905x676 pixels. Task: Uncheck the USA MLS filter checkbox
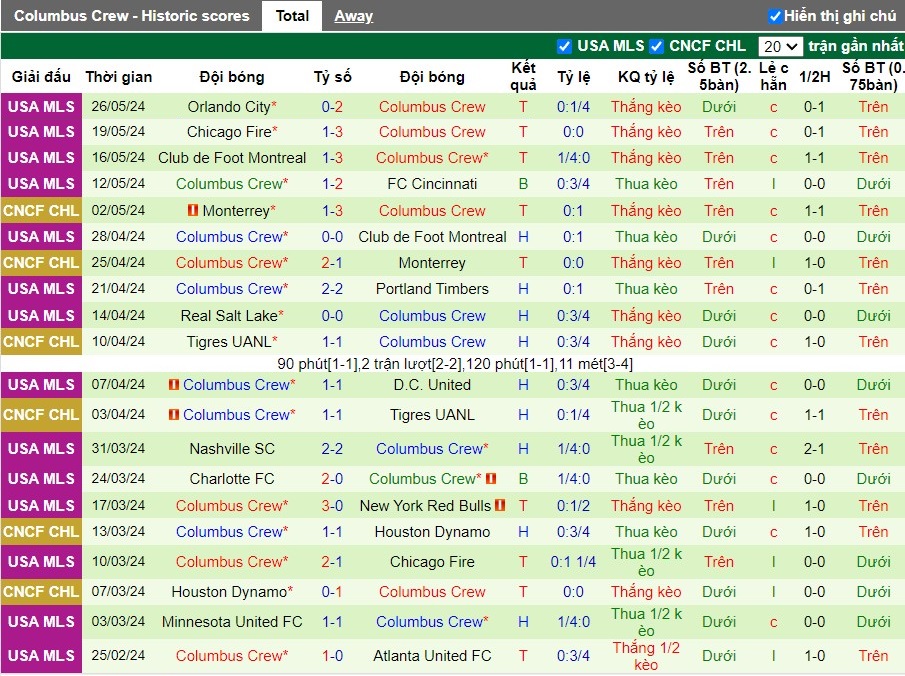[x=564, y=46]
